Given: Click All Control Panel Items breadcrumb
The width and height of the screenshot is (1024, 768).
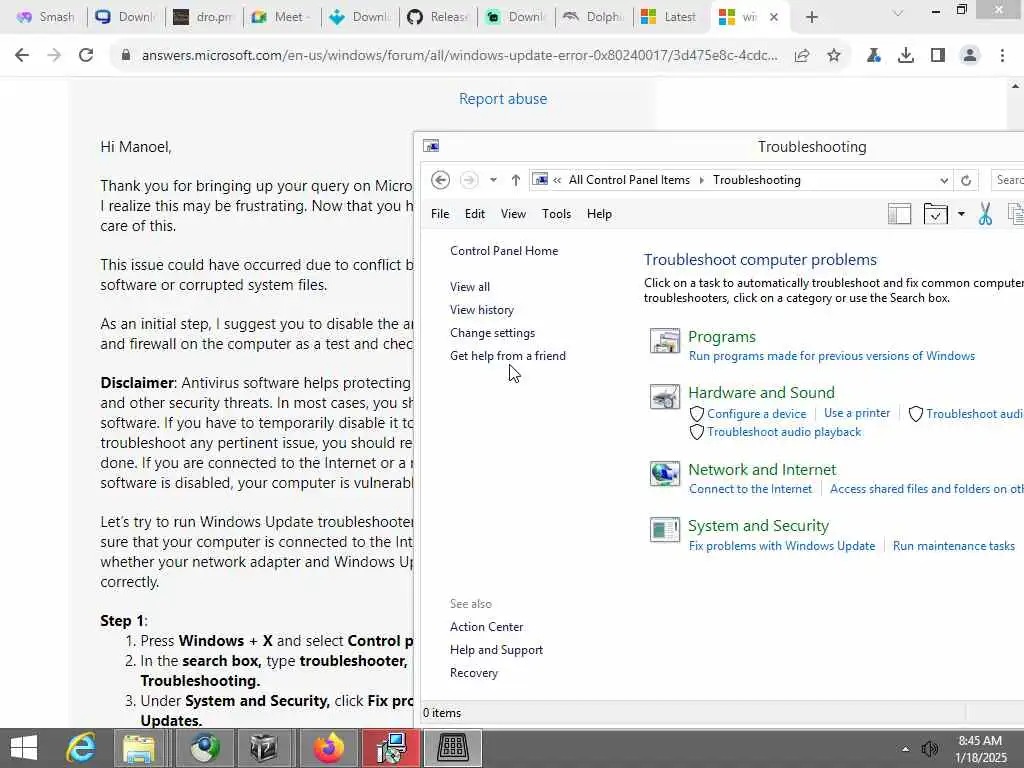Looking at the screenshot, I should (x=629, y=180).
